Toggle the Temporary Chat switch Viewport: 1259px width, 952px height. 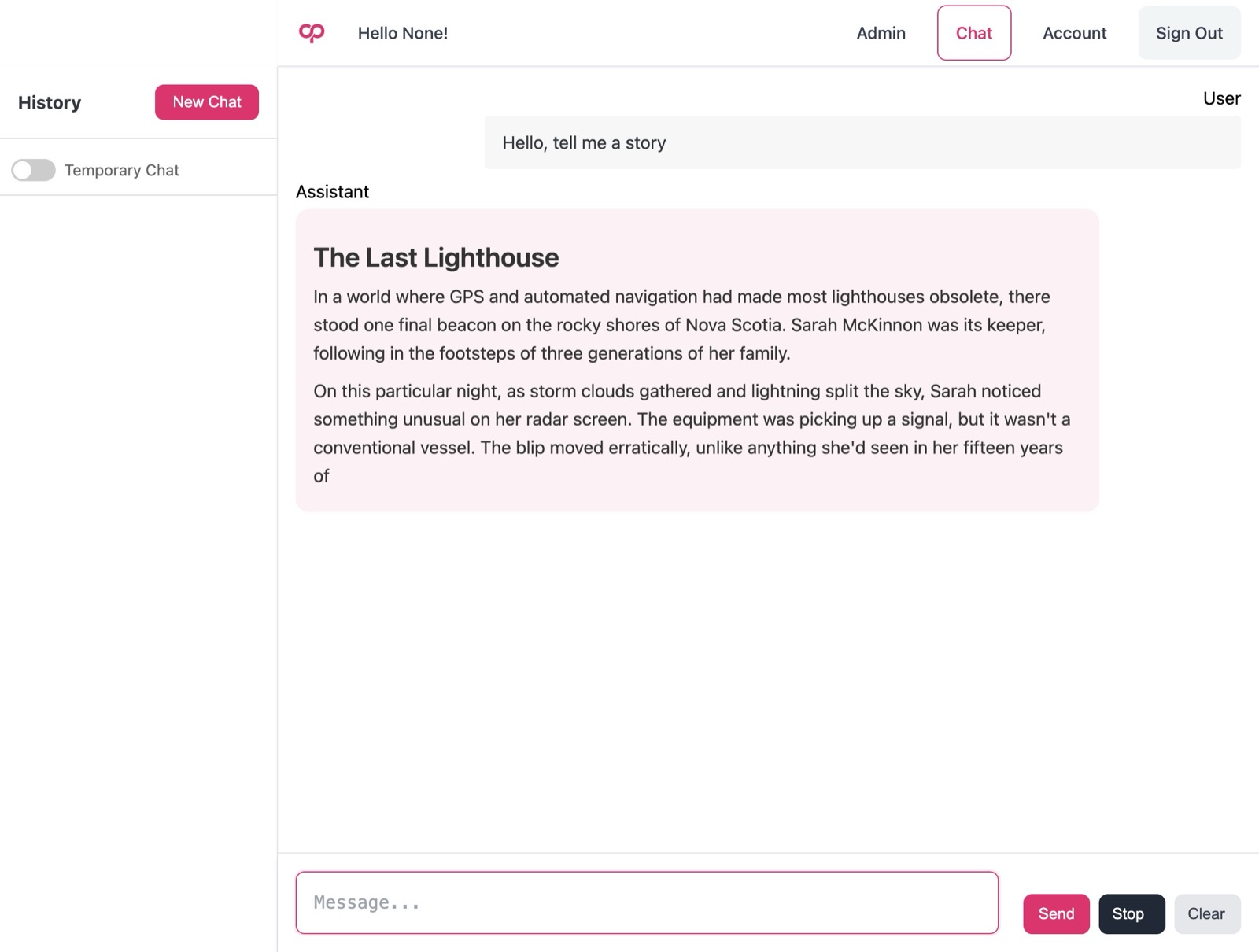point(33,170)
